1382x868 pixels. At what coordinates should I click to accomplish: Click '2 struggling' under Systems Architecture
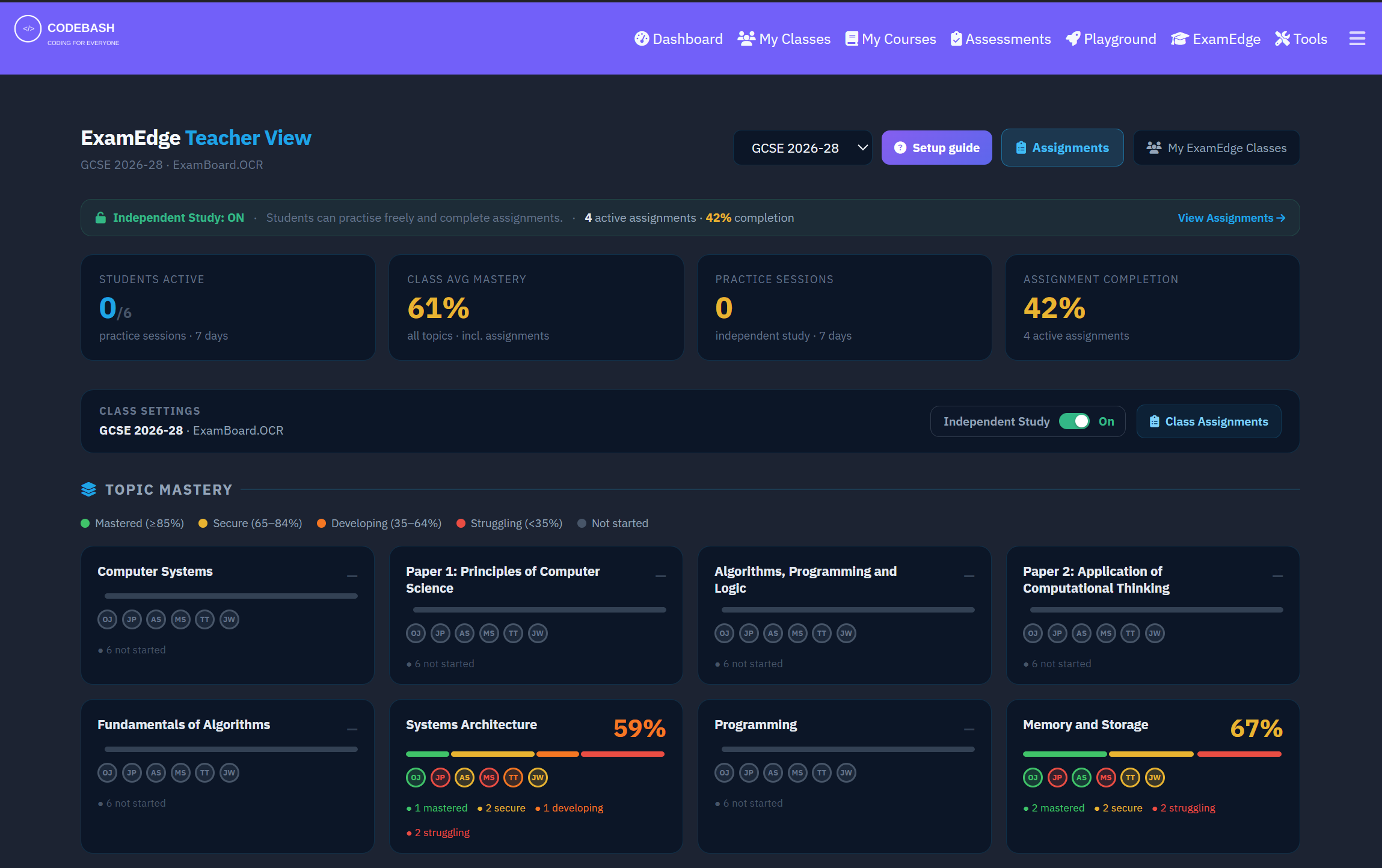click(438, 833)
